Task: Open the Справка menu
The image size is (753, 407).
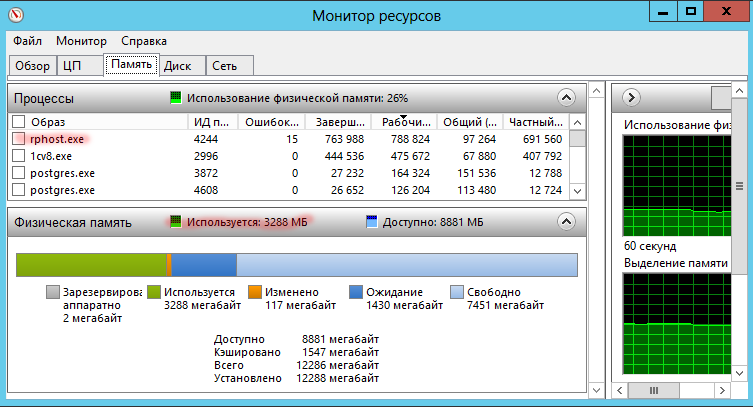Action: click(144, 41)
